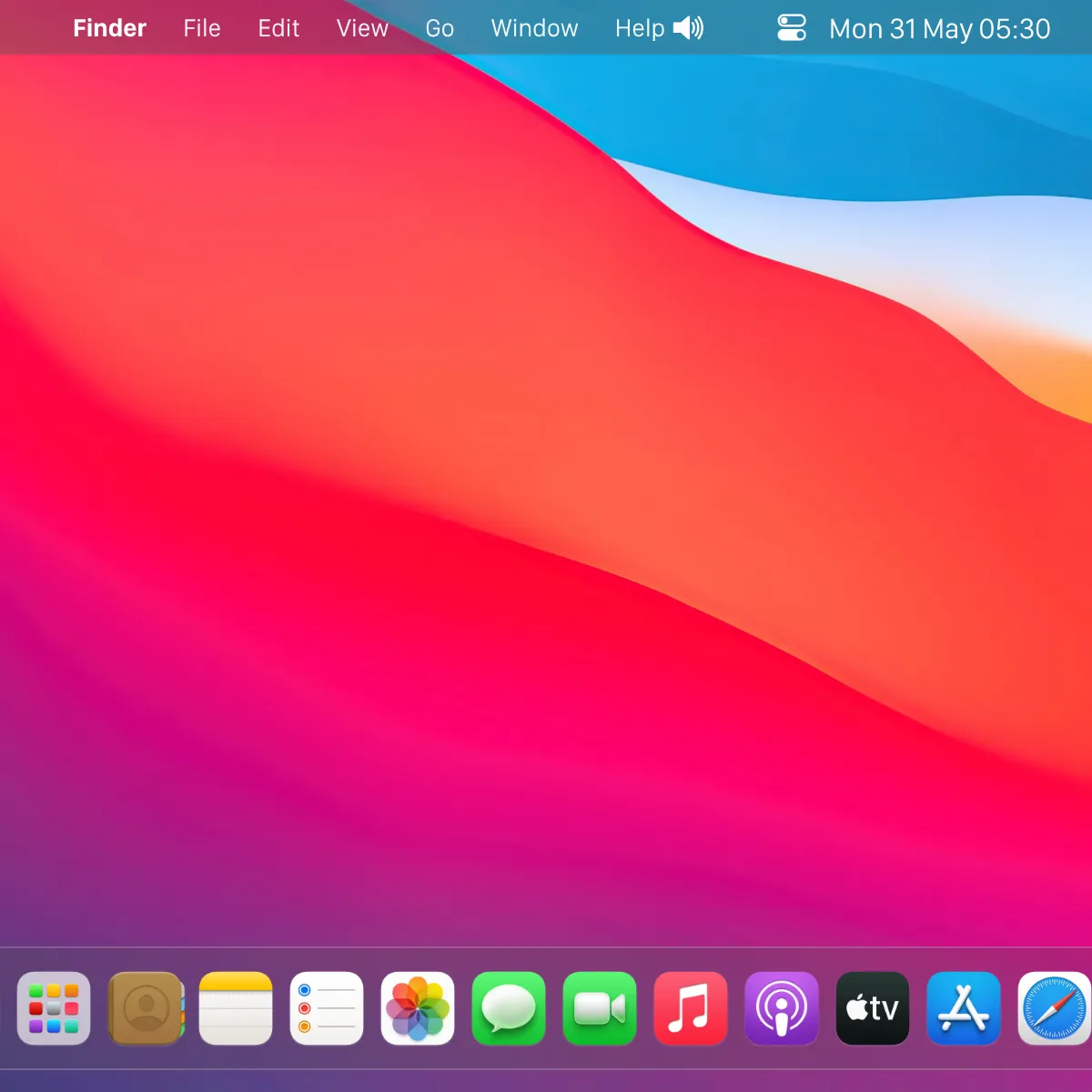Open the File menu

(x=202, y=28)
